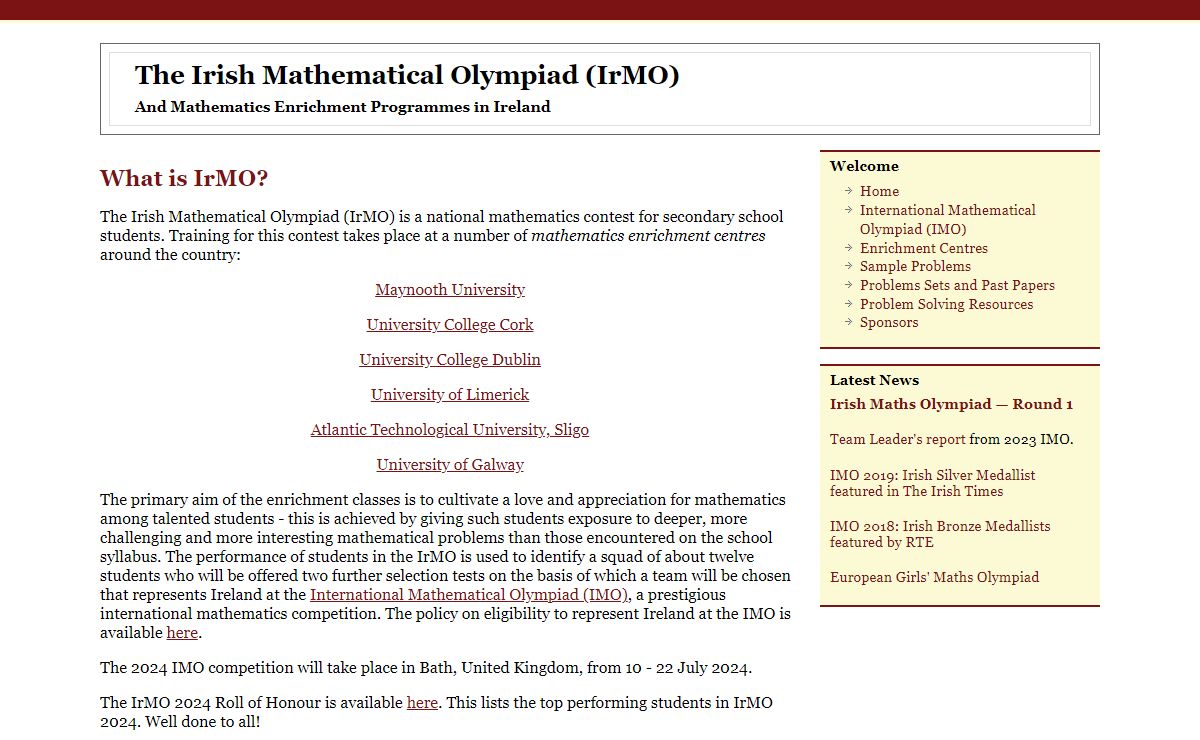
Task: Click the 'Latest News' sidebar heading
Action: pyautogui.click(x=874, y=380)
